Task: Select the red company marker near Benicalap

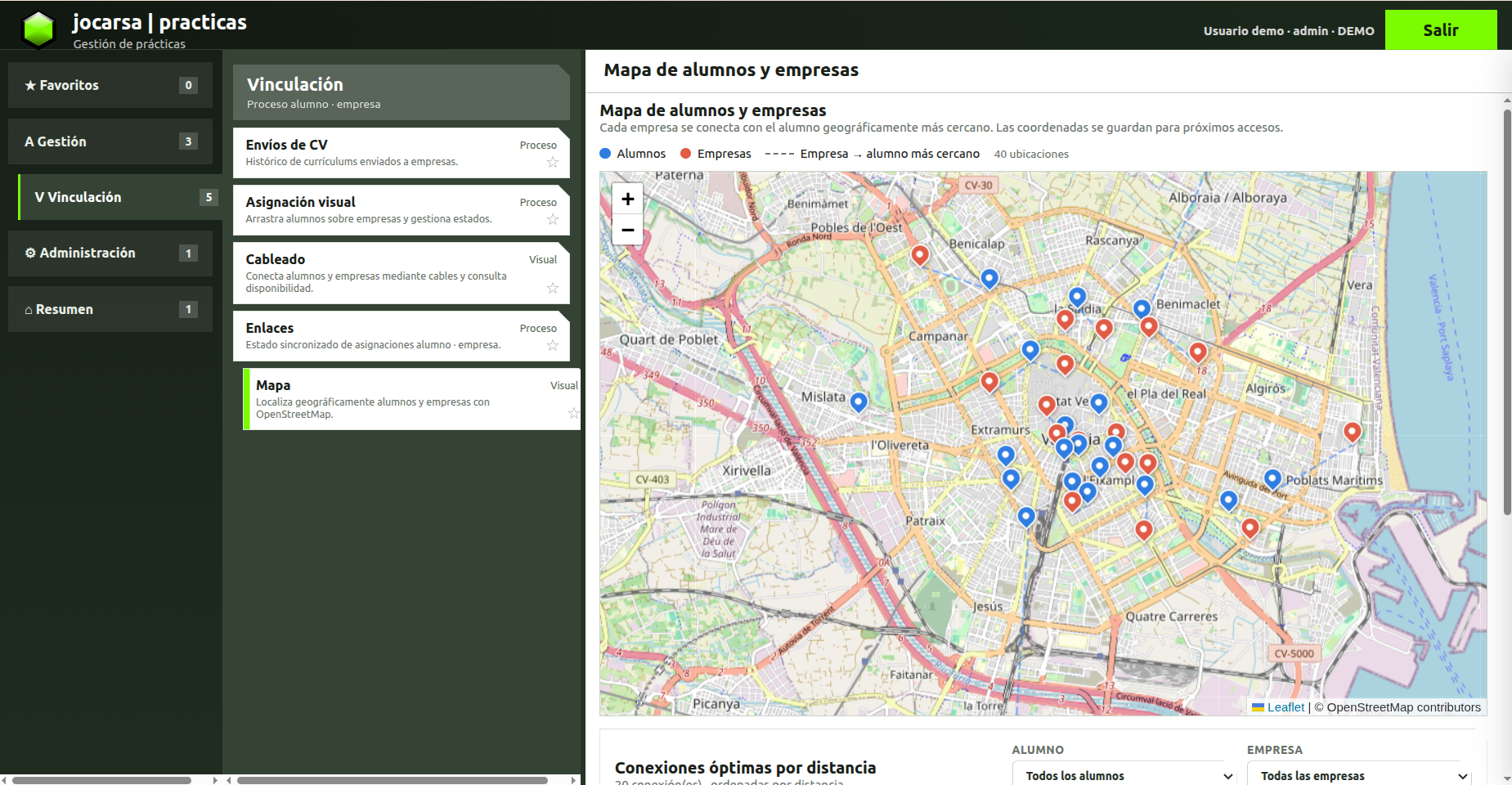Action: [x=920, y=255]
